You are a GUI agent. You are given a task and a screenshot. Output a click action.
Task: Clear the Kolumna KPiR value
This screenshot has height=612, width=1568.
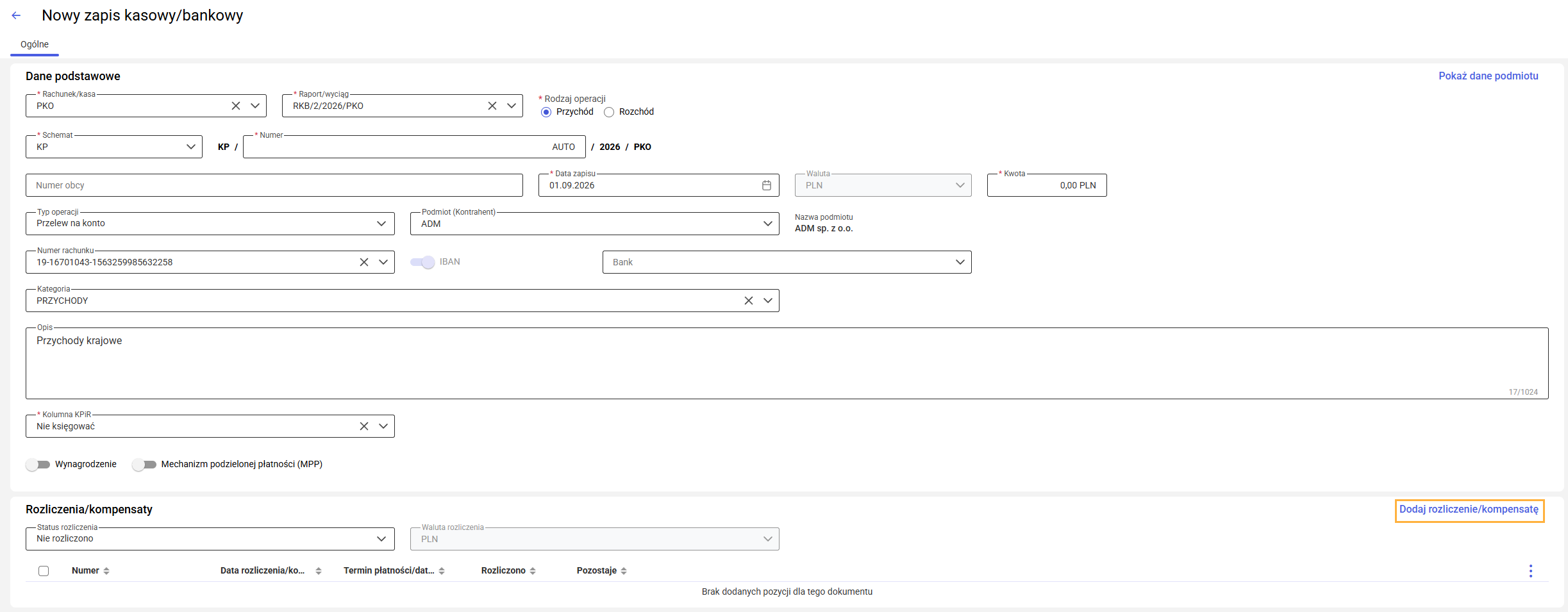[364, 426]
